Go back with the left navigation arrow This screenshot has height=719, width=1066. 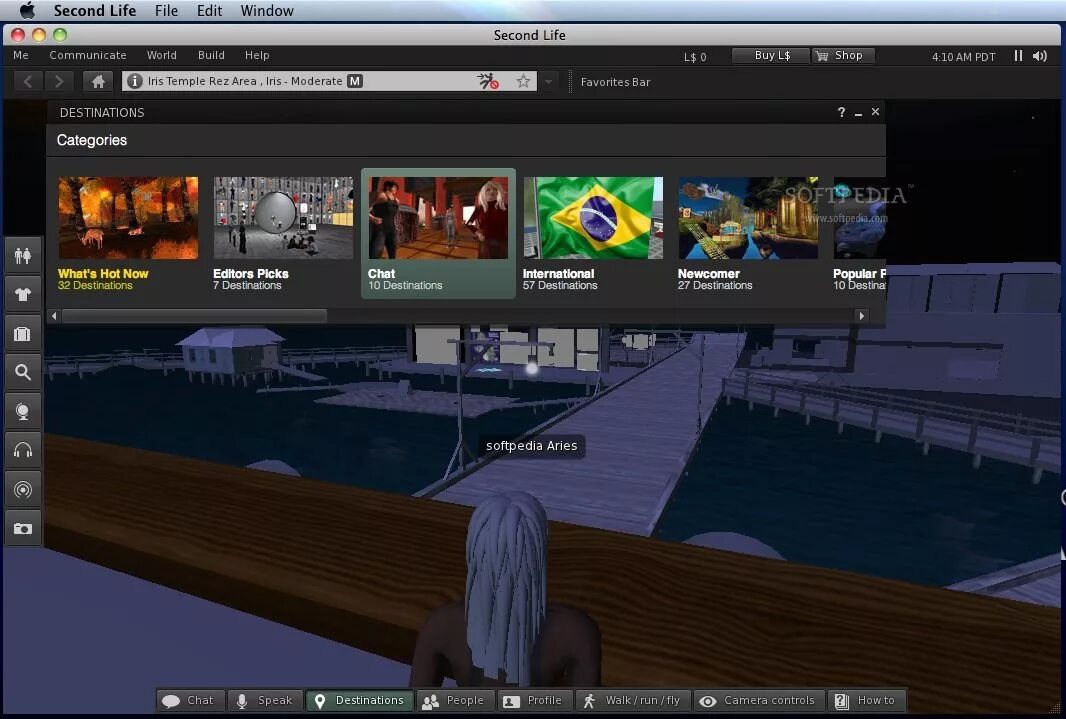click(28, 82)
